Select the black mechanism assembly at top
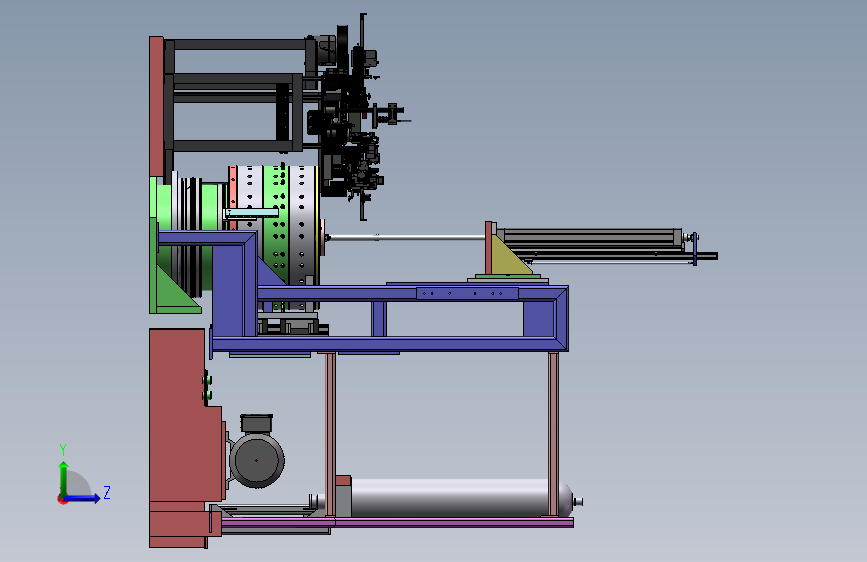867x562 pixels. 354,119
